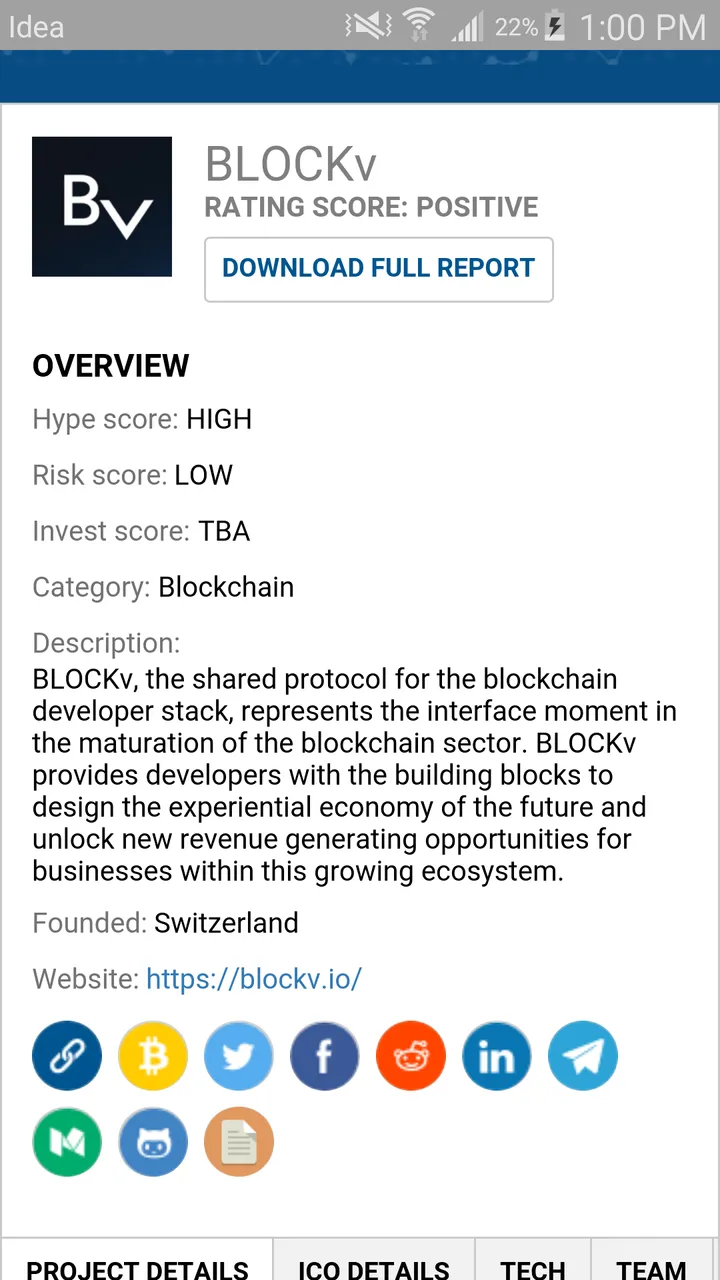Tap the Wi-Fi status icon
Viewport: 720px width, 1280px height.
click(419, 26)
